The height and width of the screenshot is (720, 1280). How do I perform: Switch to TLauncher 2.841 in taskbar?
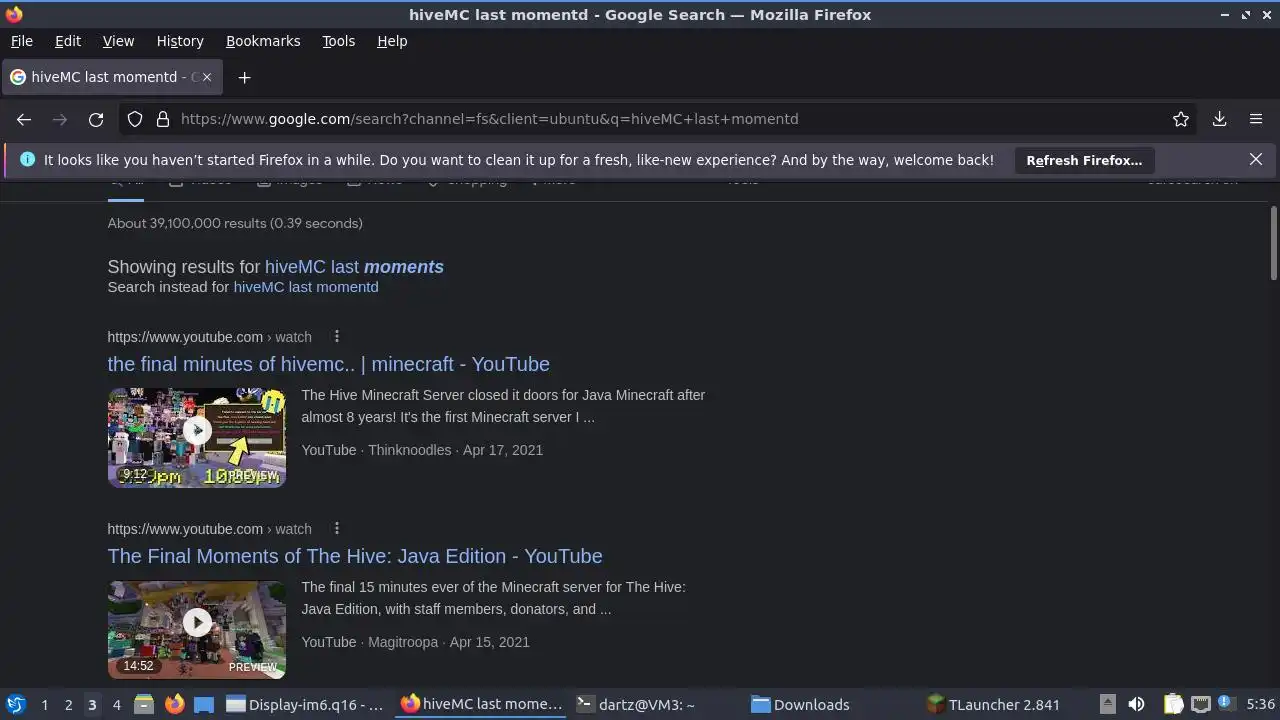993,705
